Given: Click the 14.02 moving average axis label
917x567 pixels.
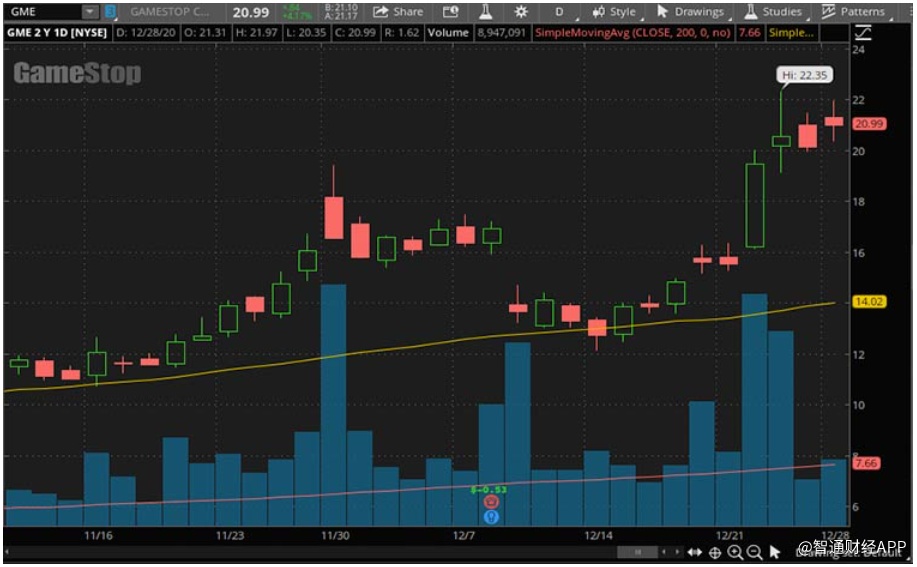Looking at the screenshot, I should click(869, 302).
